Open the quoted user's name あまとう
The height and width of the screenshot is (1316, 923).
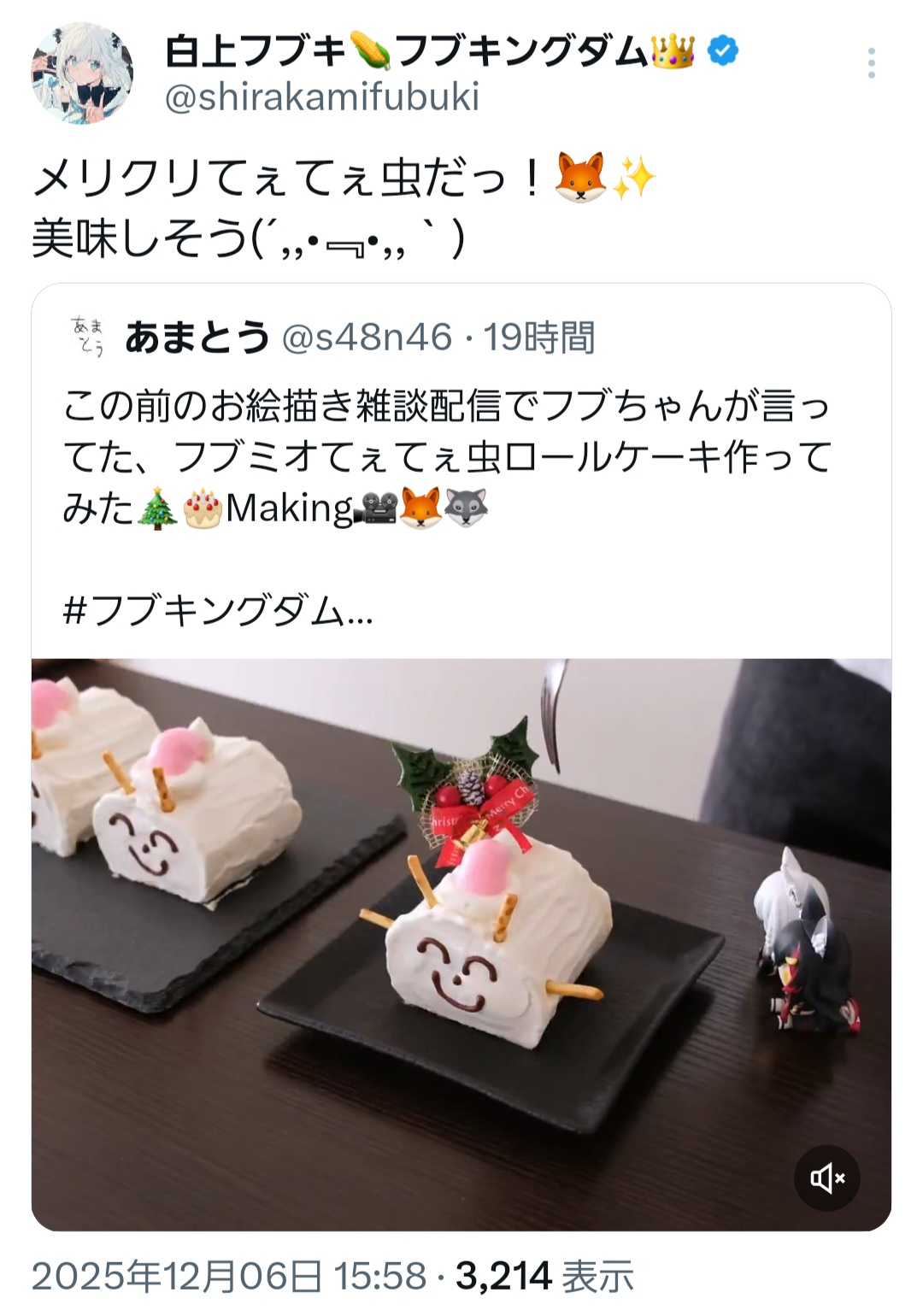[x=197, y=338]
